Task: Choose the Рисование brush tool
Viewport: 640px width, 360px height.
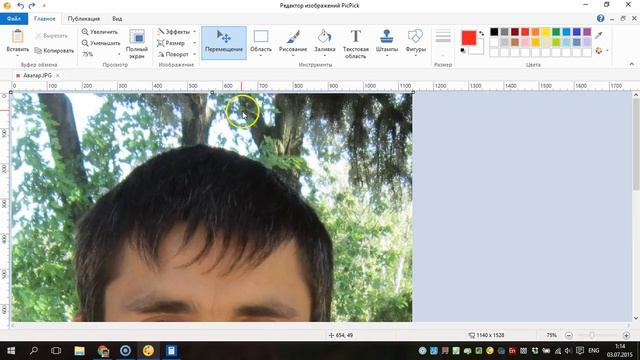Action: point(293,42)
